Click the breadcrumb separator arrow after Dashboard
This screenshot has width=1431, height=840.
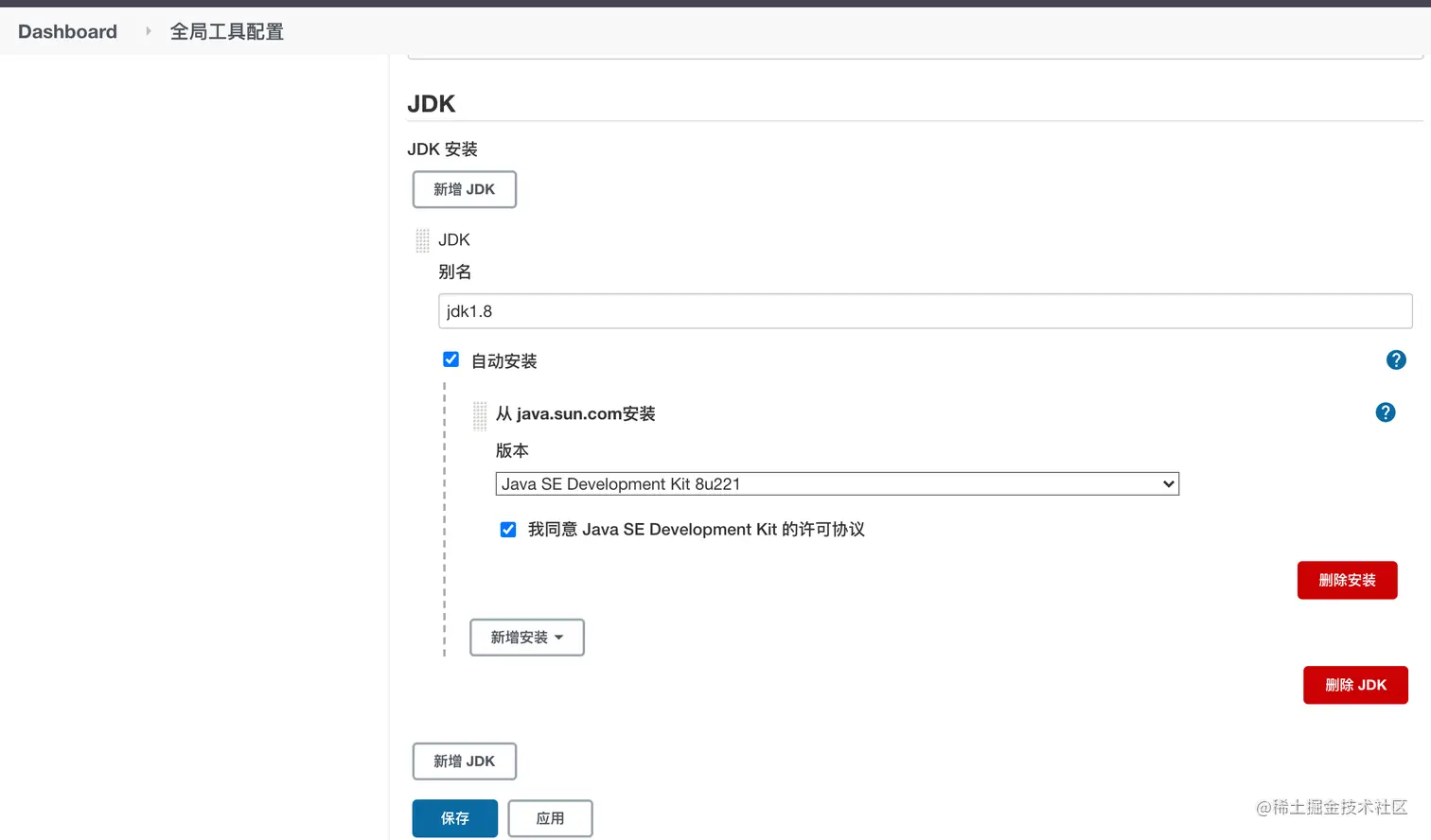pos(148,30)
